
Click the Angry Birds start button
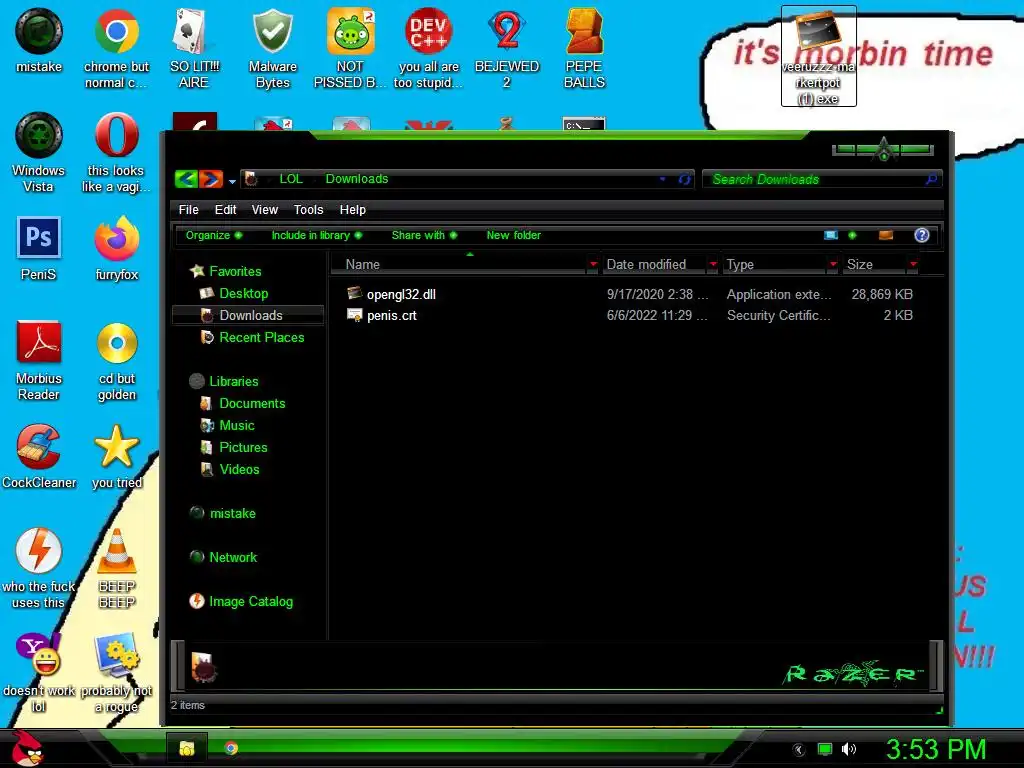26,748
